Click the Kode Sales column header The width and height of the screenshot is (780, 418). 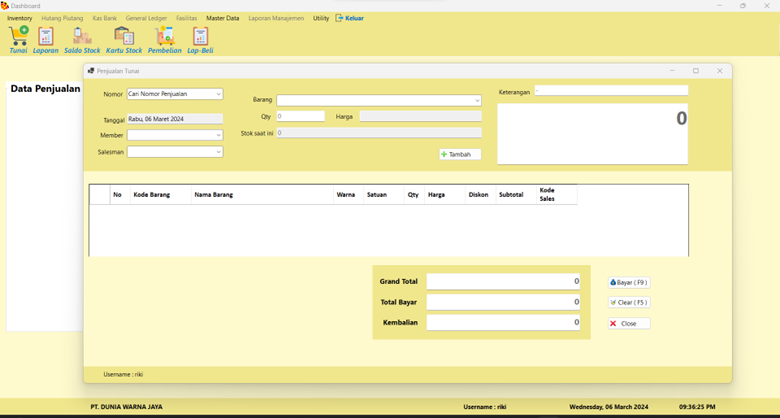(x=557, y=195)
